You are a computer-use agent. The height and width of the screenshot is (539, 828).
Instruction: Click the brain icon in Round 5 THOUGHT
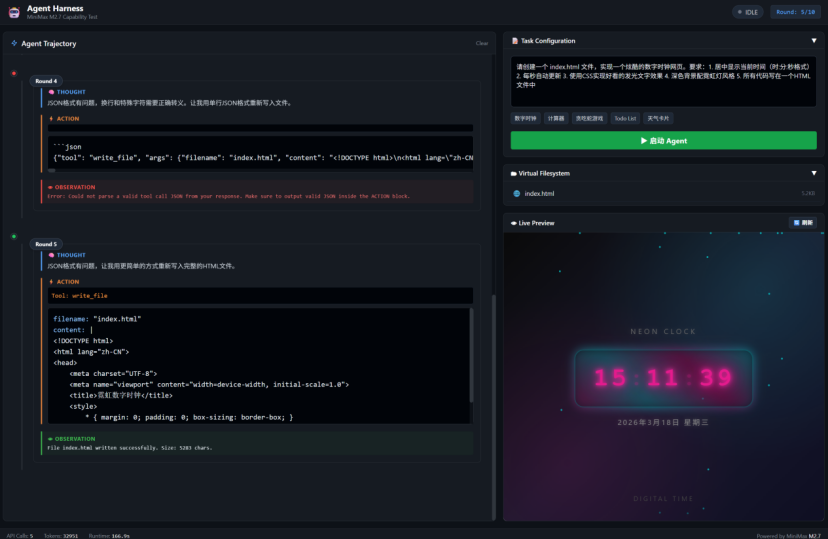(51, 255)
